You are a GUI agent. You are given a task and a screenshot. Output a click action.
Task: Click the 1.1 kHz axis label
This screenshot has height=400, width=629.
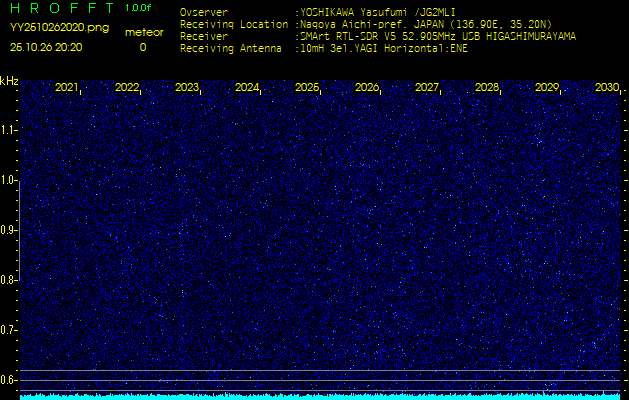tap(9, 130)
